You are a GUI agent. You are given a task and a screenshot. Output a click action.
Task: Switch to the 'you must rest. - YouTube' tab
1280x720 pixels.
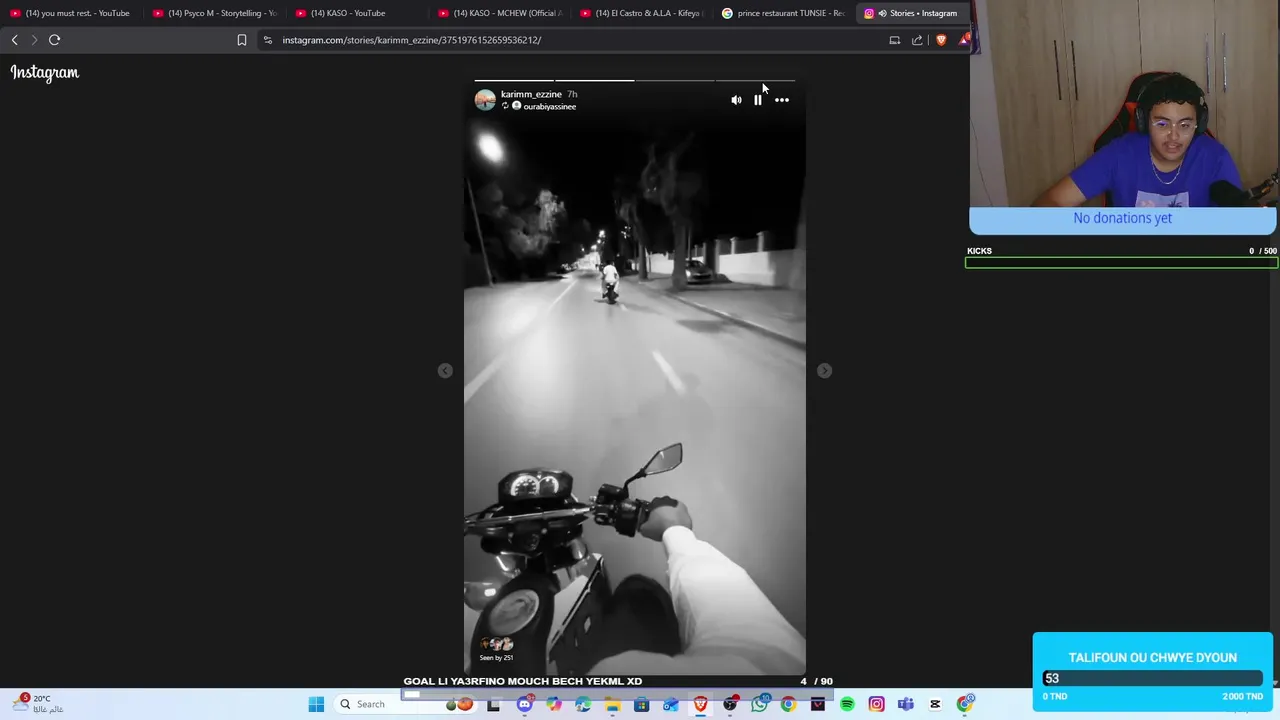click(71, 13)
